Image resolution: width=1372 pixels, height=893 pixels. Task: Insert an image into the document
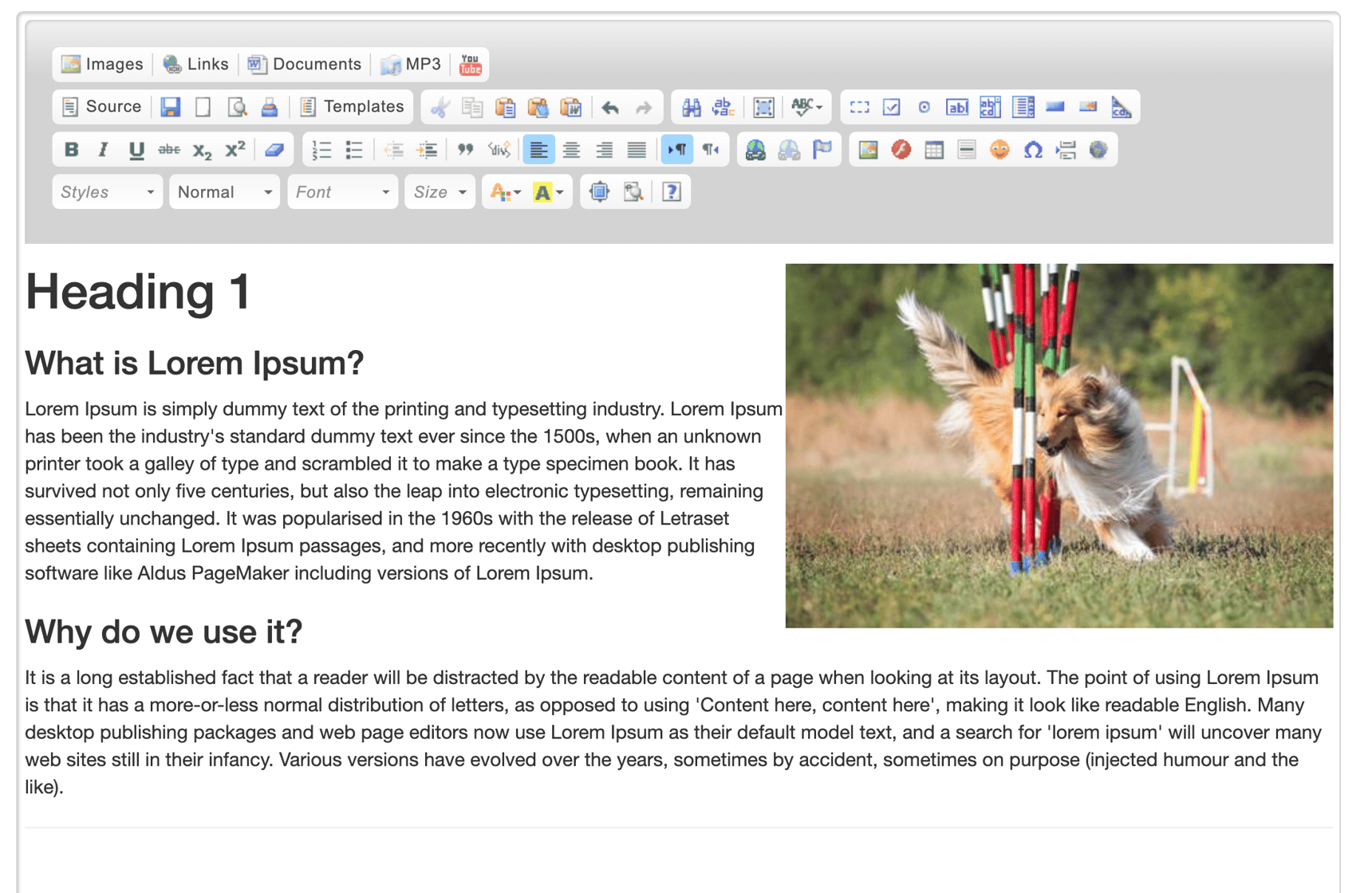click(x=867, y=149)
